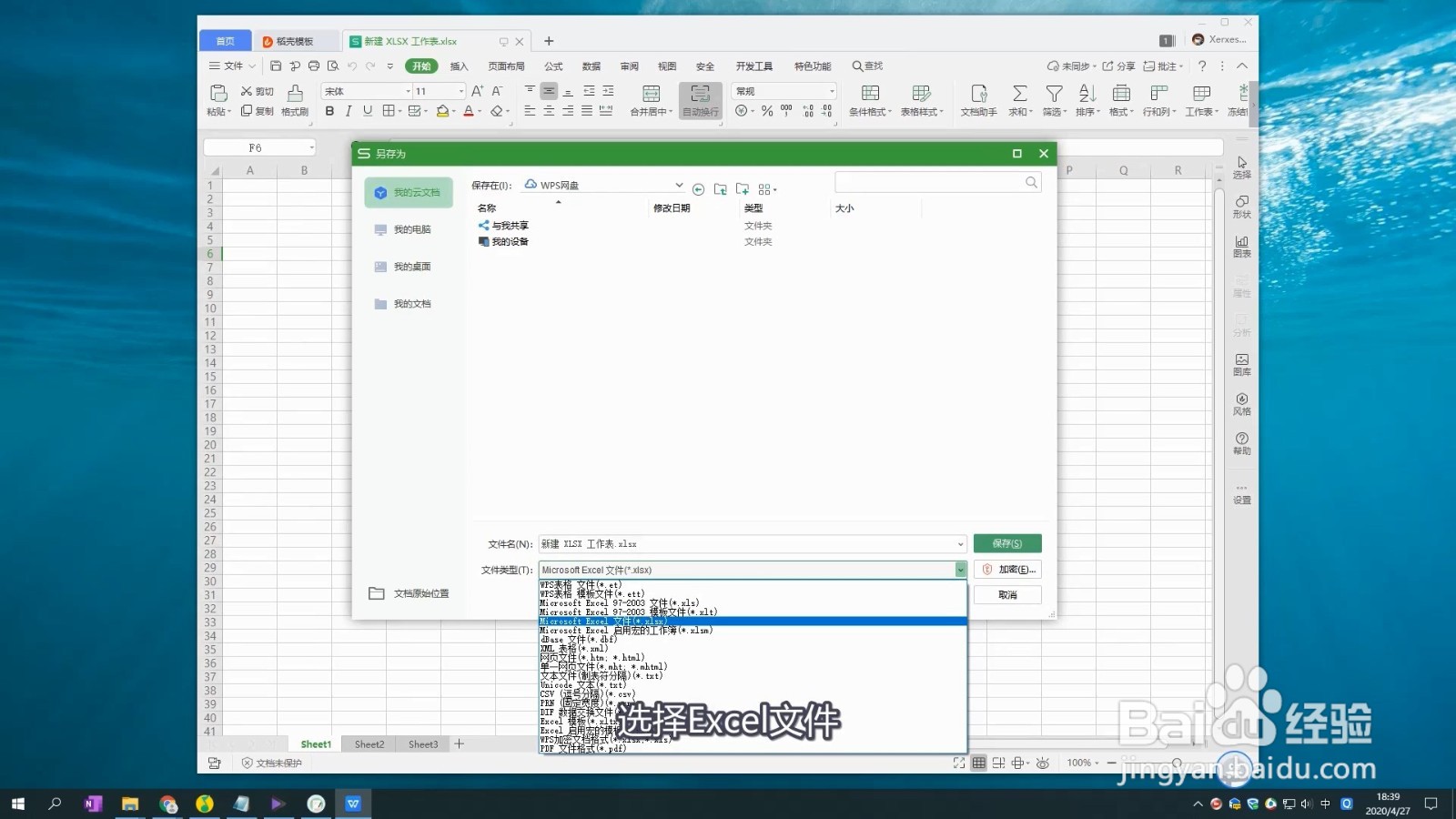The width and height of the screenshot is (1456, 819).
Task: Open the 我的设备 folder row
Action: 503,242
